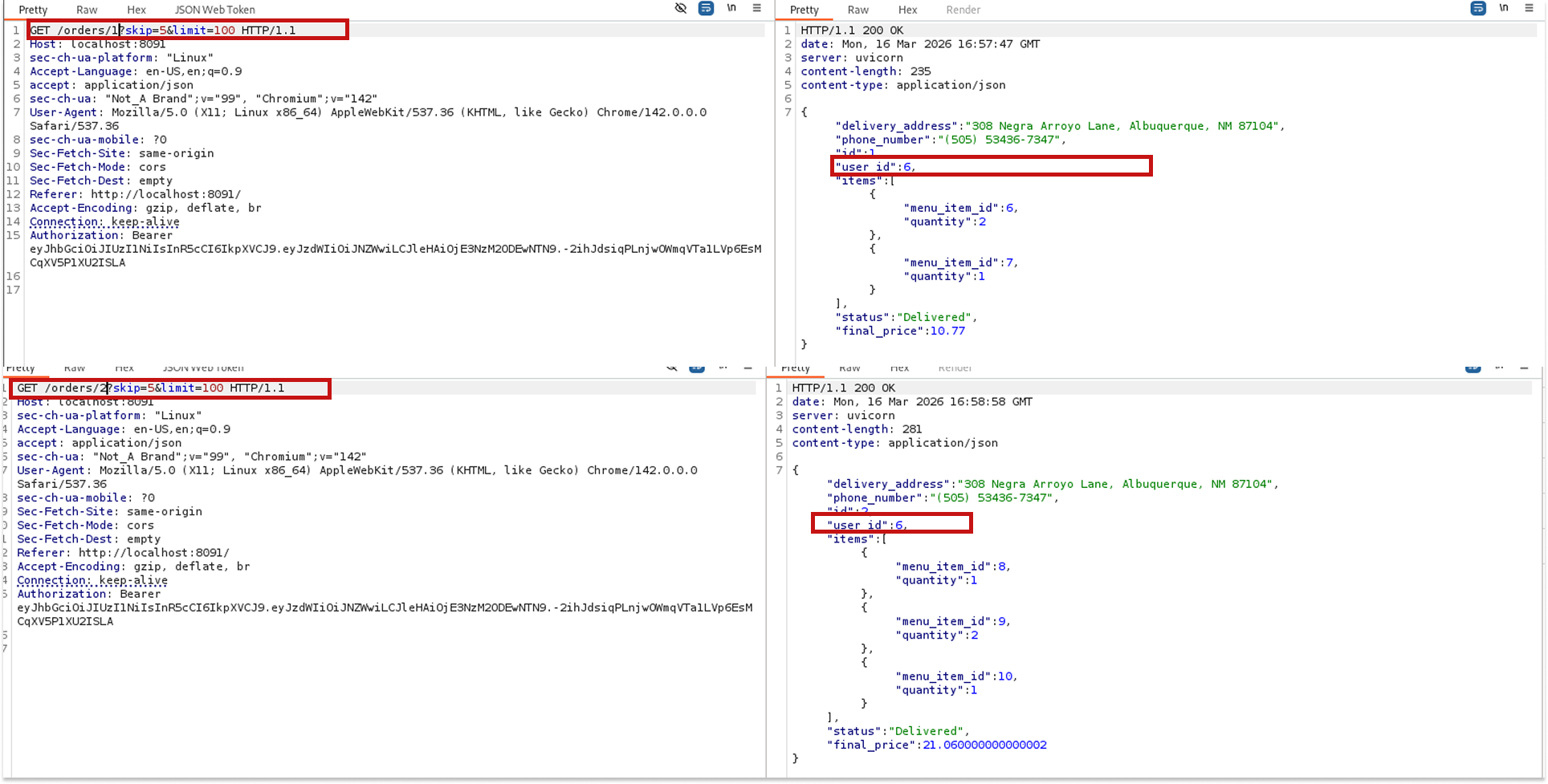
Task: Open hamburger options menu in top request panel
Action: coord(756,9)
